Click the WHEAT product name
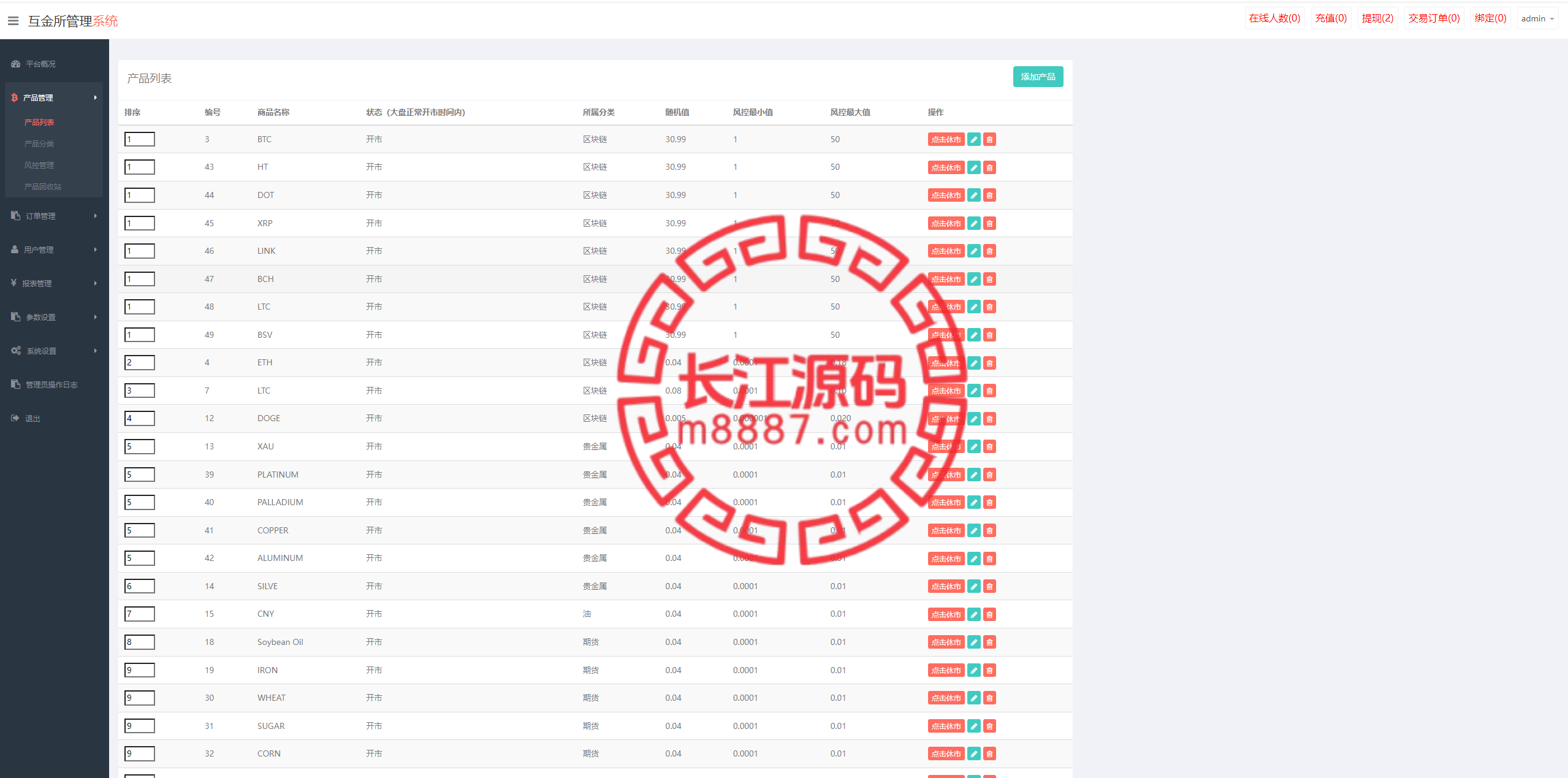 tap(272, 698)
